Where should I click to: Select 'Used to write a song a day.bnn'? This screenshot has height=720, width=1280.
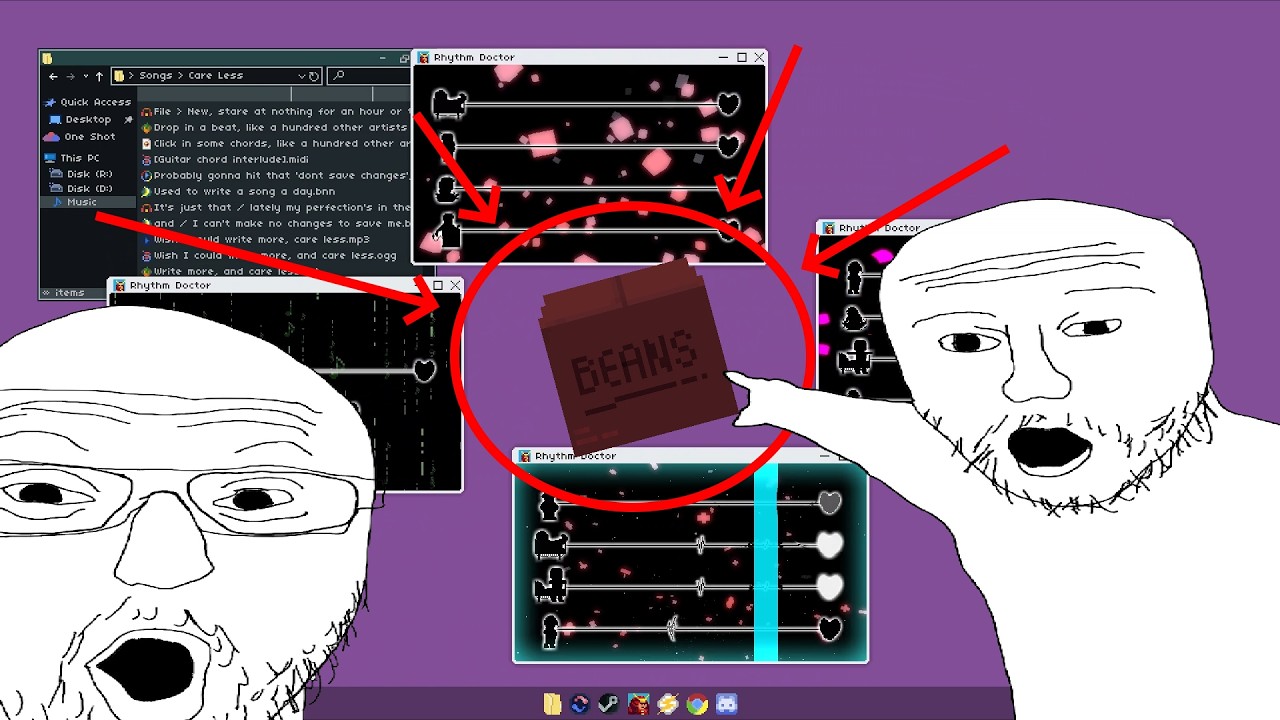point(239,192)
